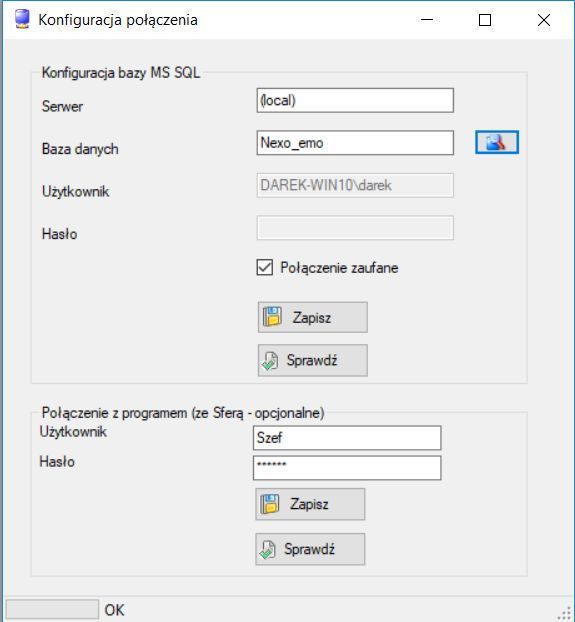Screen dimensions: 575x622
Task: Click the disabled DAREK-WIN10\darek user field
Action: 355,185
